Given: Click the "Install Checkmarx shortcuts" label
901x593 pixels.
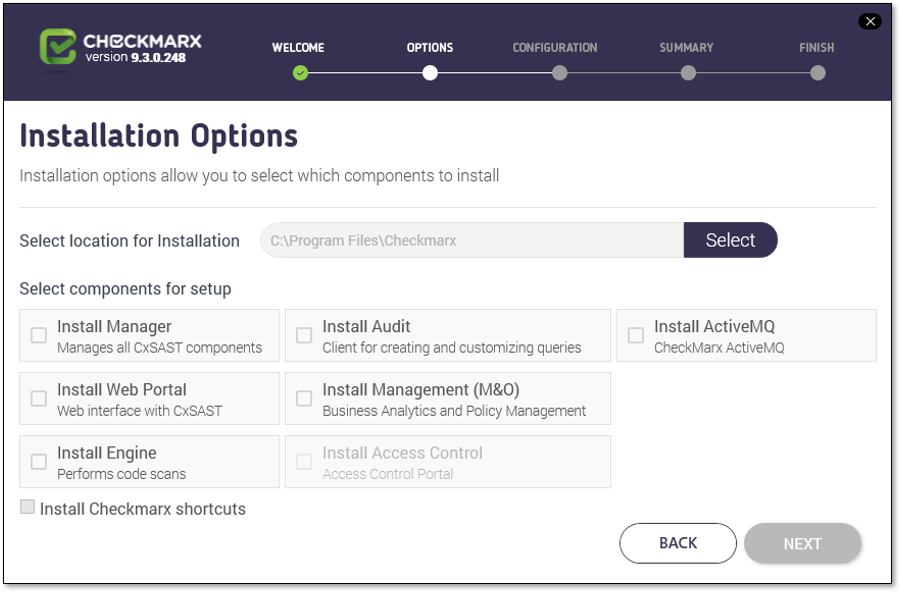Looking at the screenshot, I should coord(143,509).
